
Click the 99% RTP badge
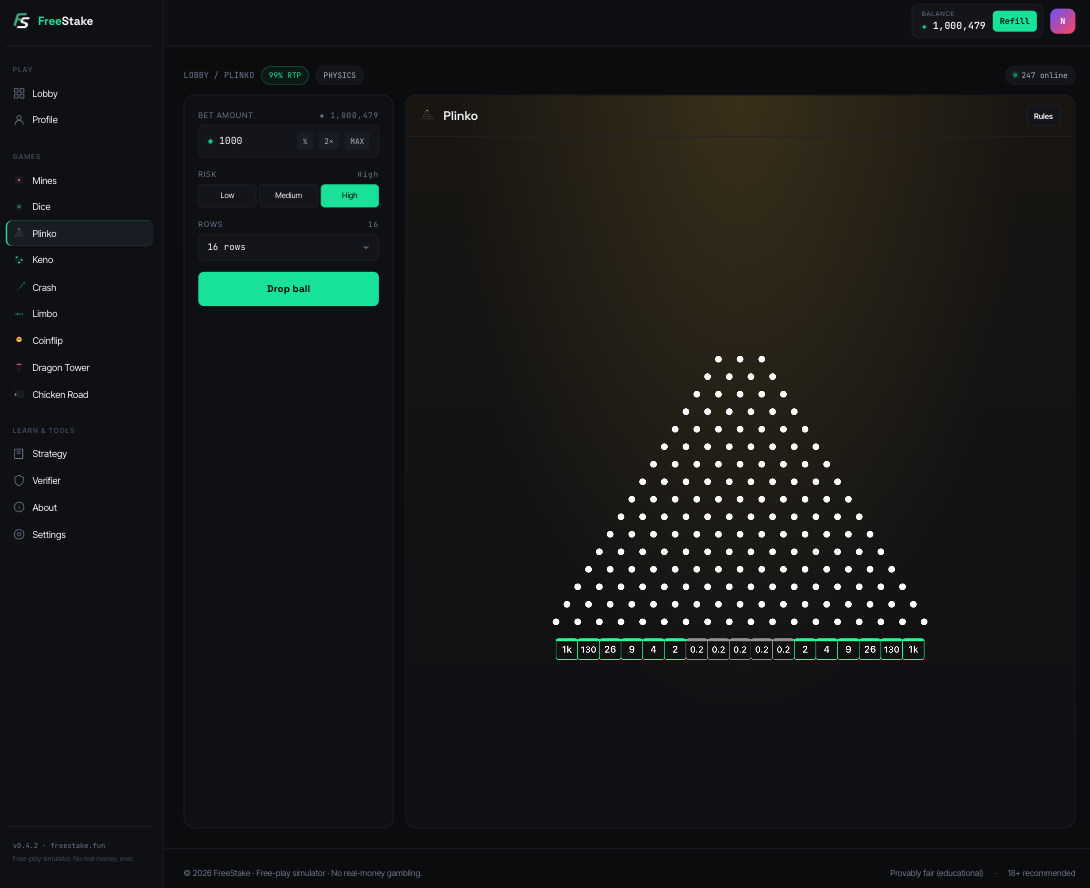(285, 75)
